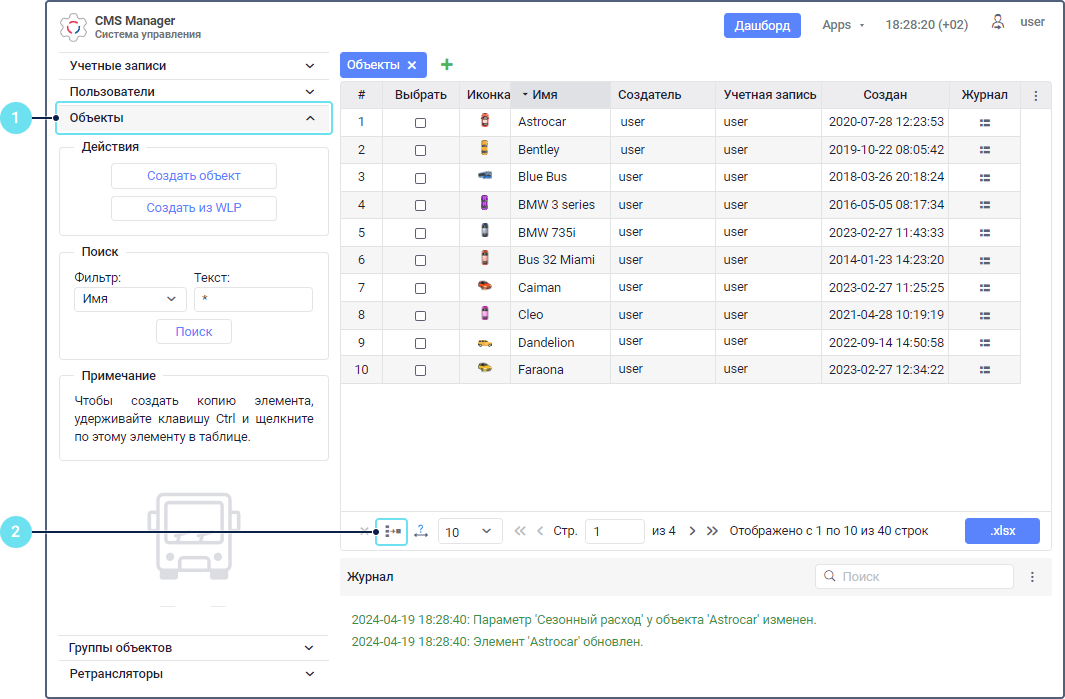The height and width of the screenshot is (699, 1065).
Task: Open the rows-per-page dropdown showing 10
Action: click(x=470, y=532)
